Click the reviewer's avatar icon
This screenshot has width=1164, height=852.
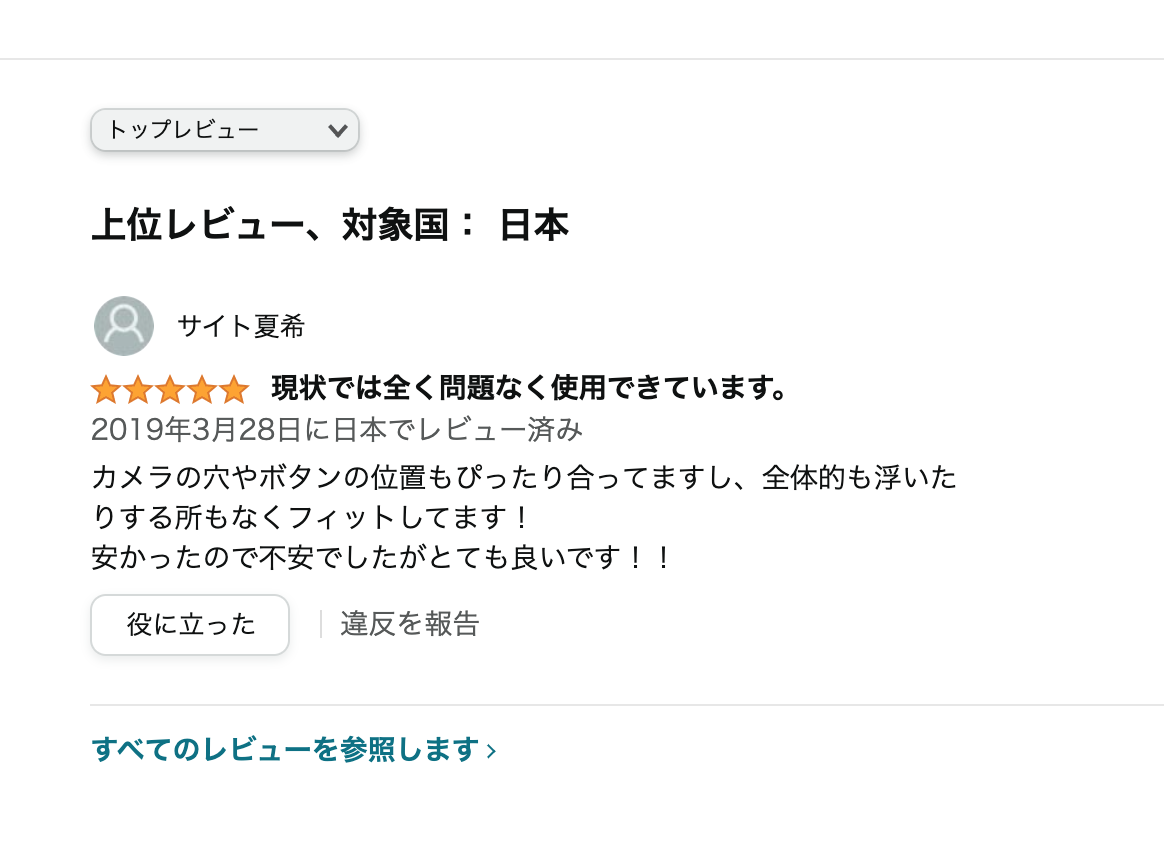[x=124, y=326]
